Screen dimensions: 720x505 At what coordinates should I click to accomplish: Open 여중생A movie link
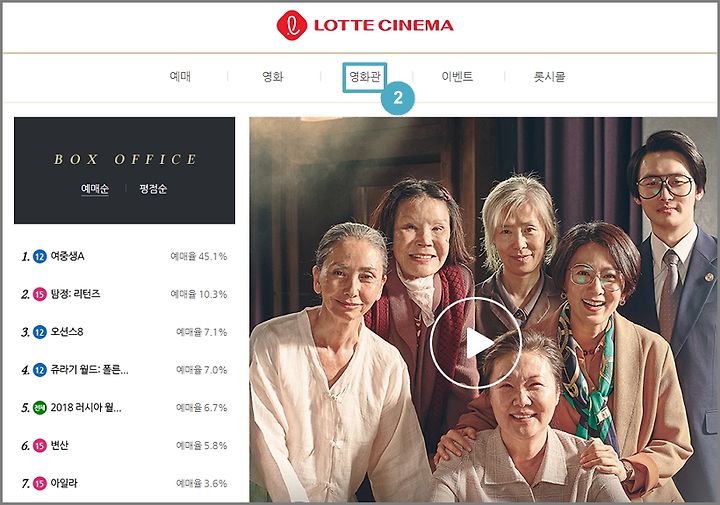point(67,256)
